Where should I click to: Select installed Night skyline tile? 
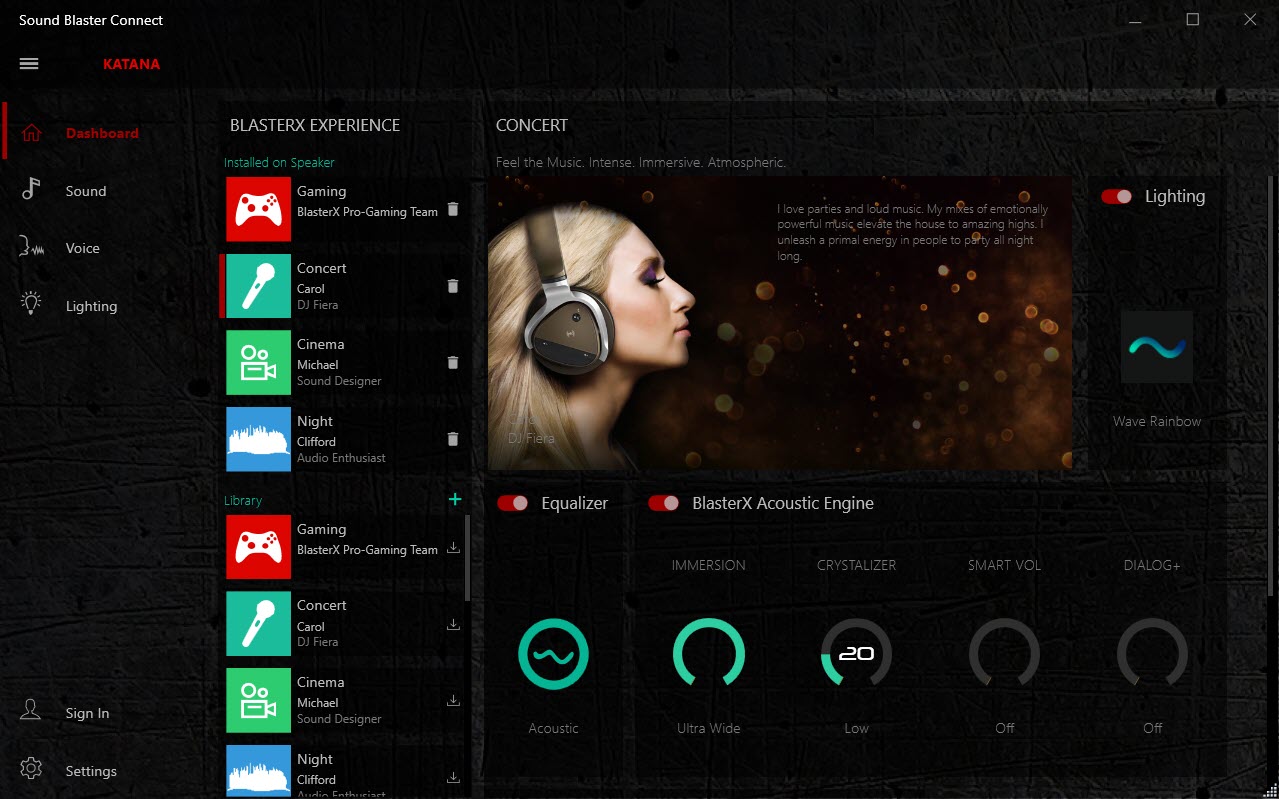(258, 439)
